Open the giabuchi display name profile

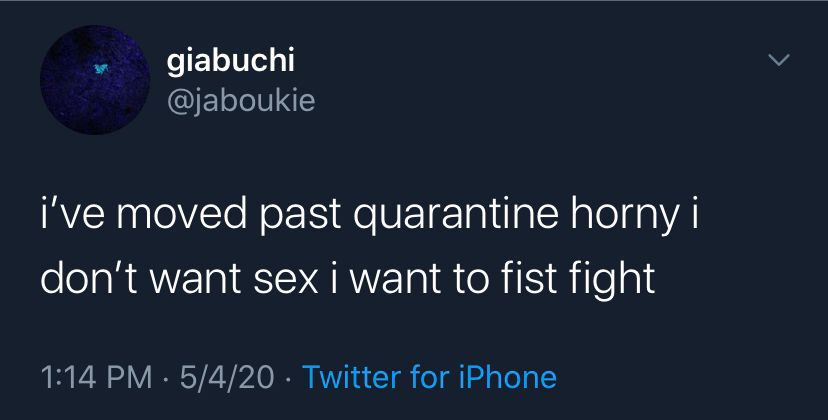pyautogui.click(x=229, y=61)
